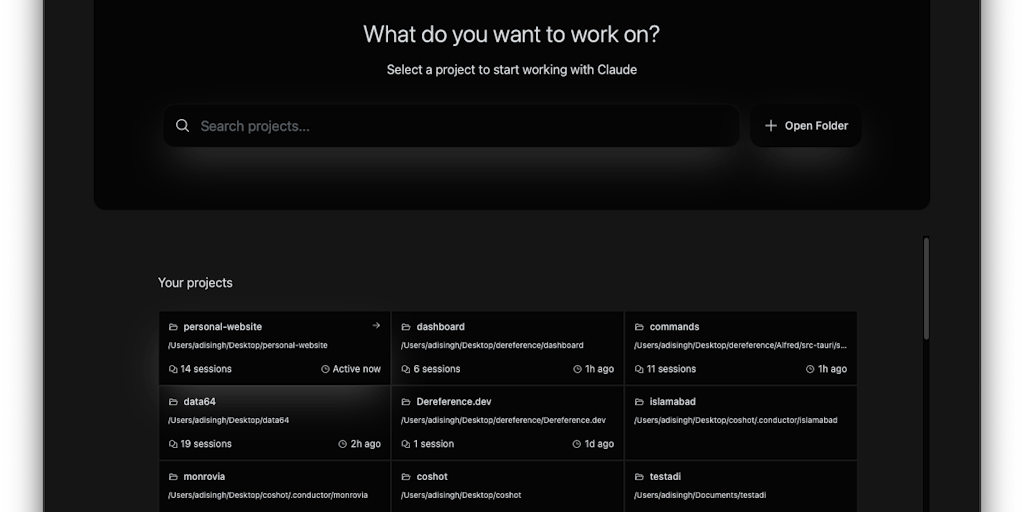Click the Your projects heading
Image resolution: width=1024 pixels, height=512 pixels.
click(195, 283)
